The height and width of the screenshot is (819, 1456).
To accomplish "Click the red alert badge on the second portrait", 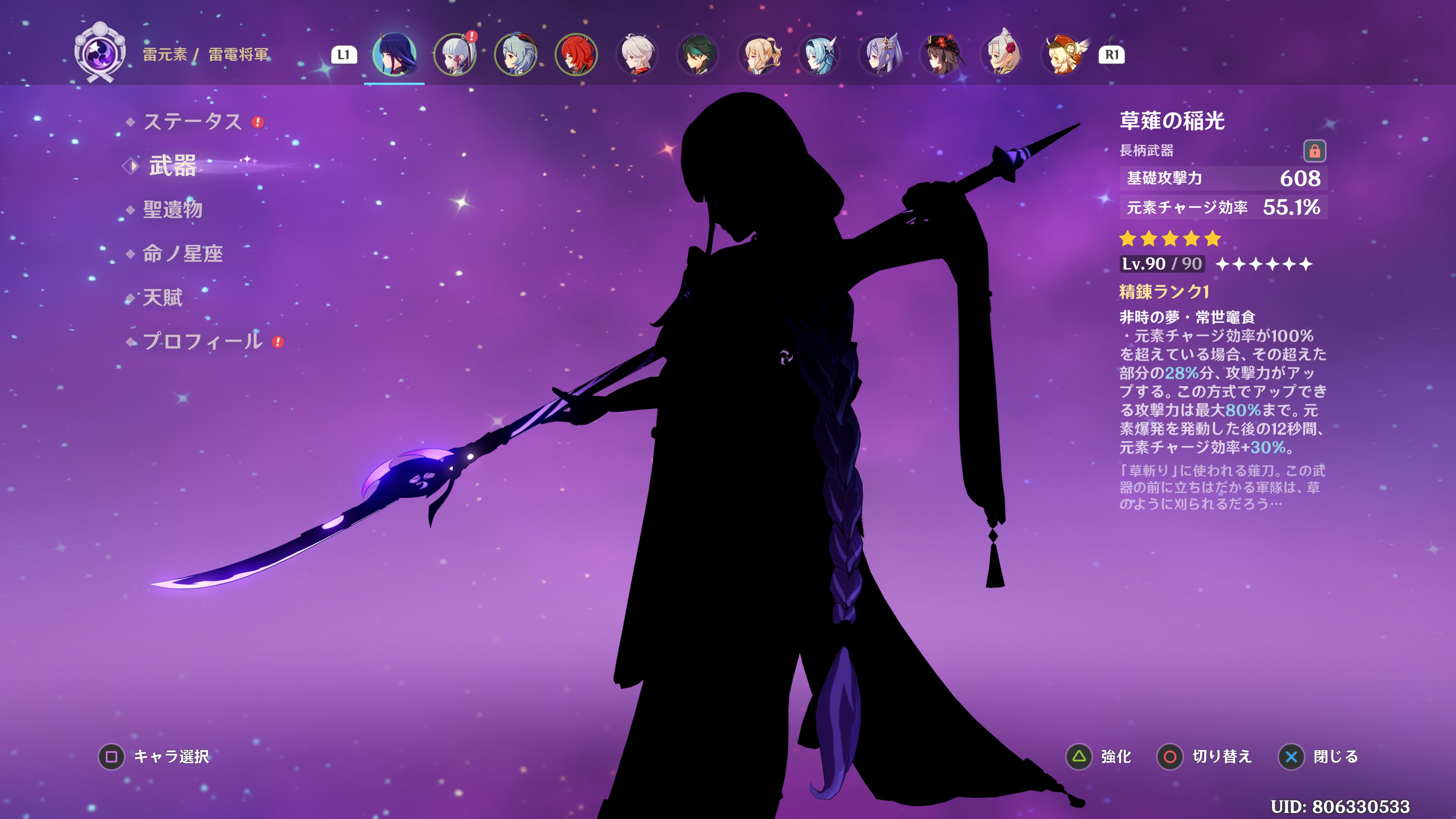I will [472, 36].
